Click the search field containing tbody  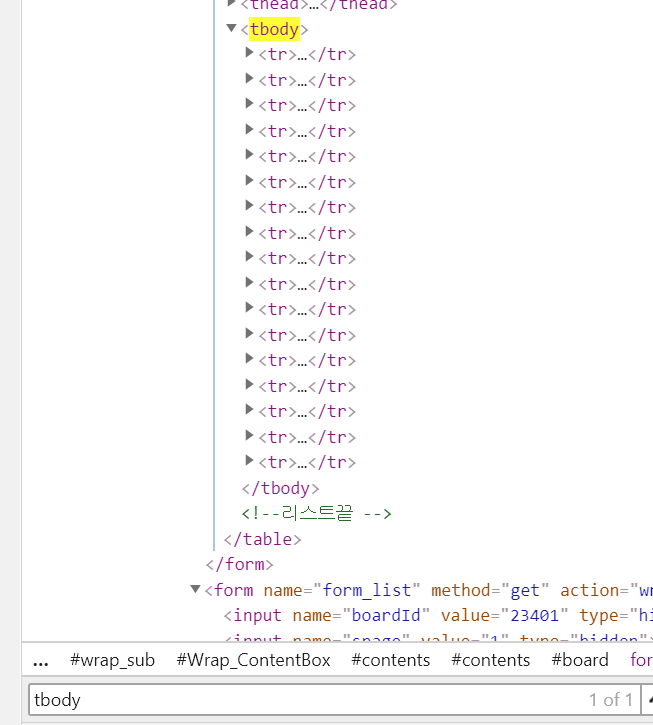click(x=300, y=699)
